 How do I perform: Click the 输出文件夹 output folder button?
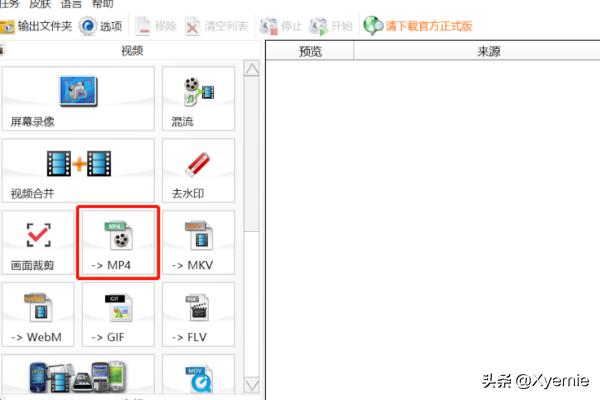35,24
